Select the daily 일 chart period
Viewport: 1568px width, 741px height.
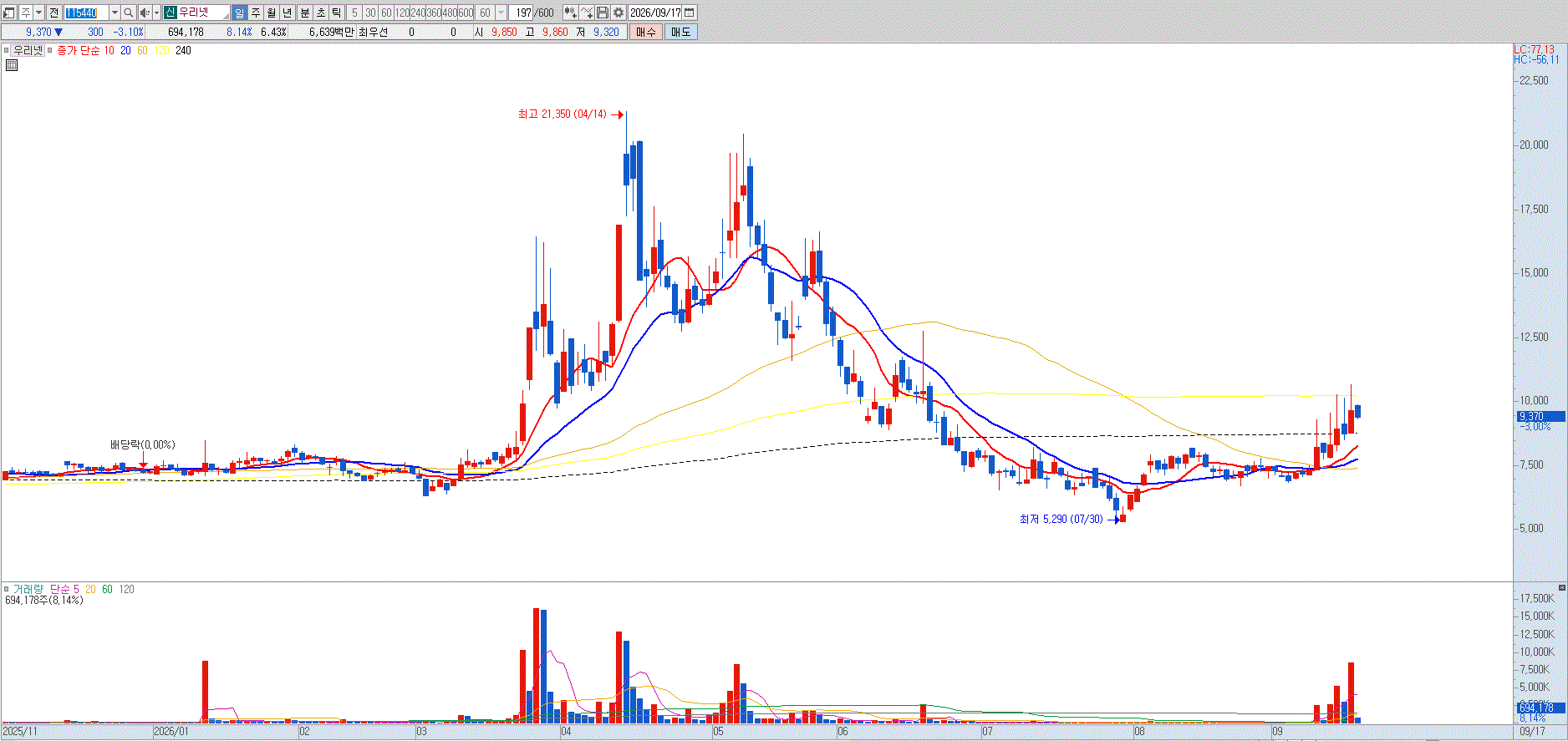coord(239,13)
